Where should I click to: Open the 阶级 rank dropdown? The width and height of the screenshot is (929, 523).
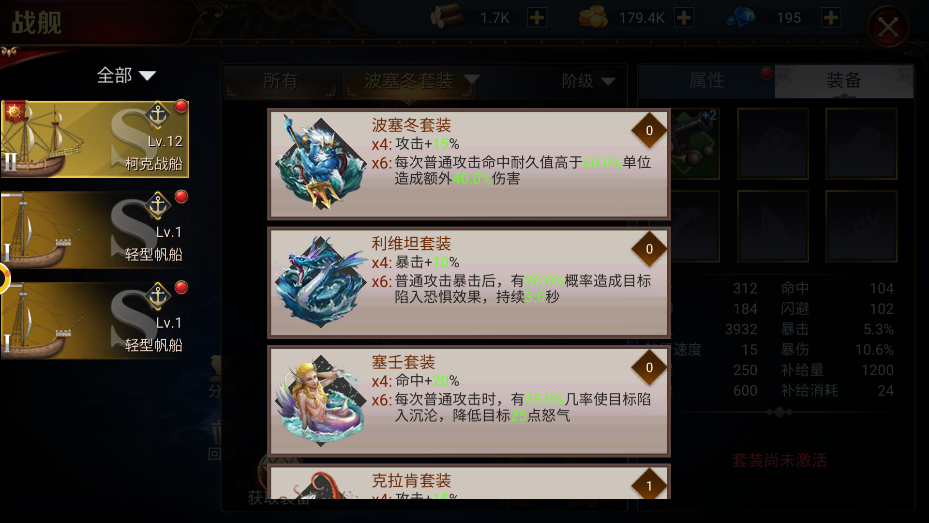(x=588, y=81)
